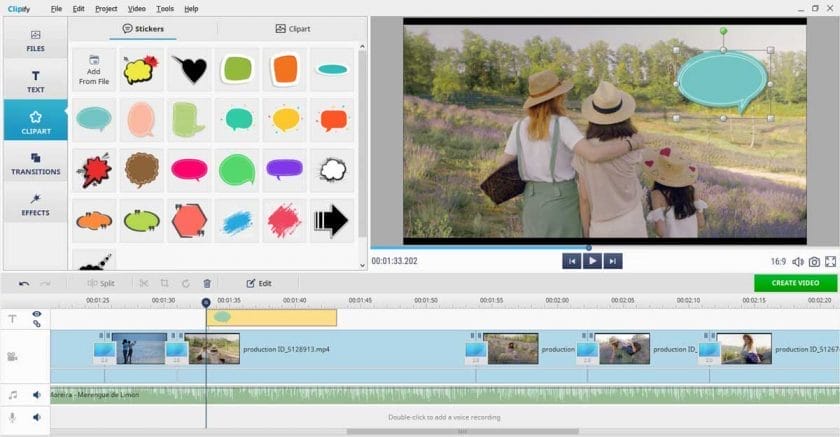
Task: Open the Transitions sidebar panel
Action: pyautogui.click(x=35, y=164)
